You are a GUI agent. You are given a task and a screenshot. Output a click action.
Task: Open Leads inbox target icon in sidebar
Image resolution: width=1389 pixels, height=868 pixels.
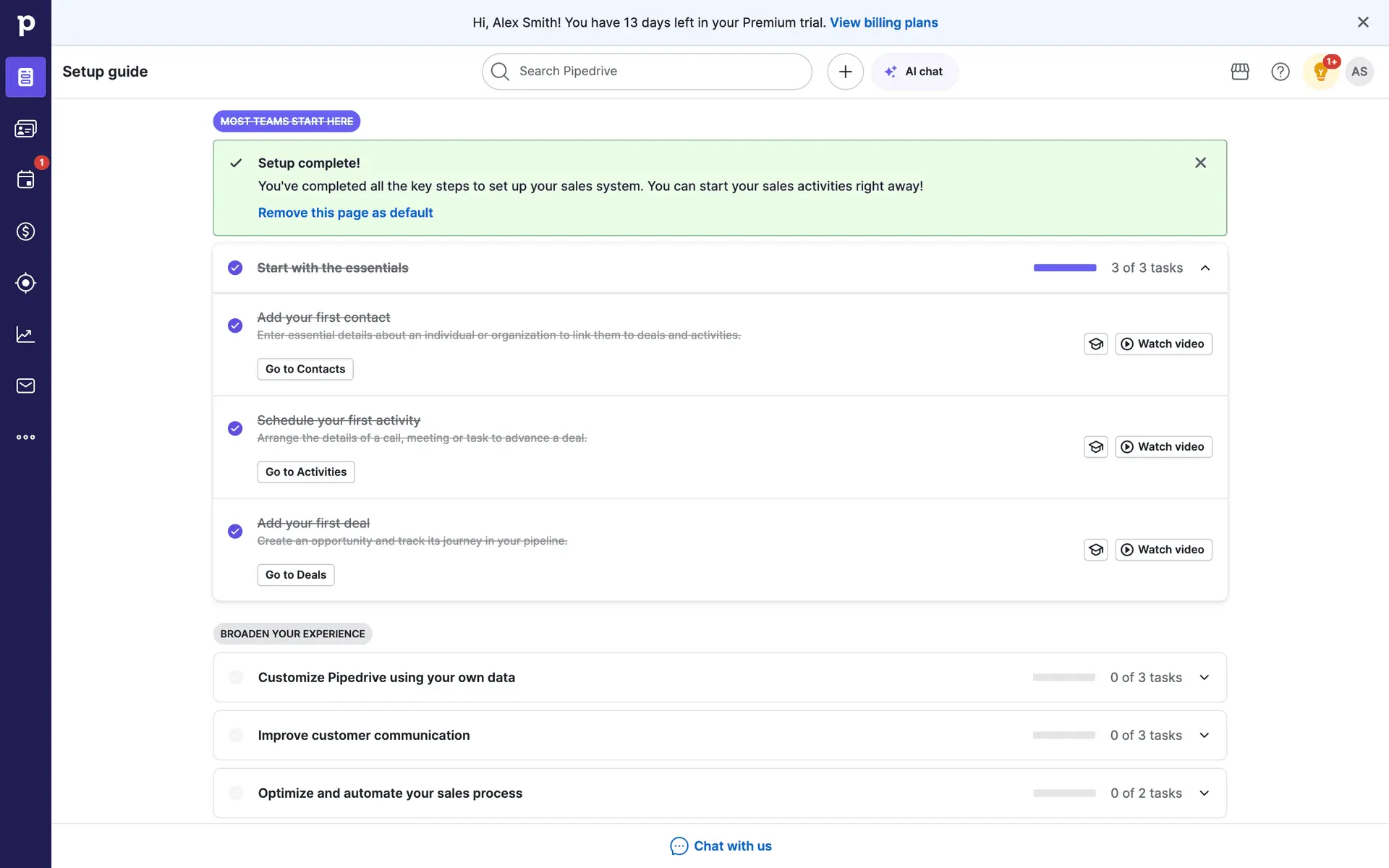25,283
